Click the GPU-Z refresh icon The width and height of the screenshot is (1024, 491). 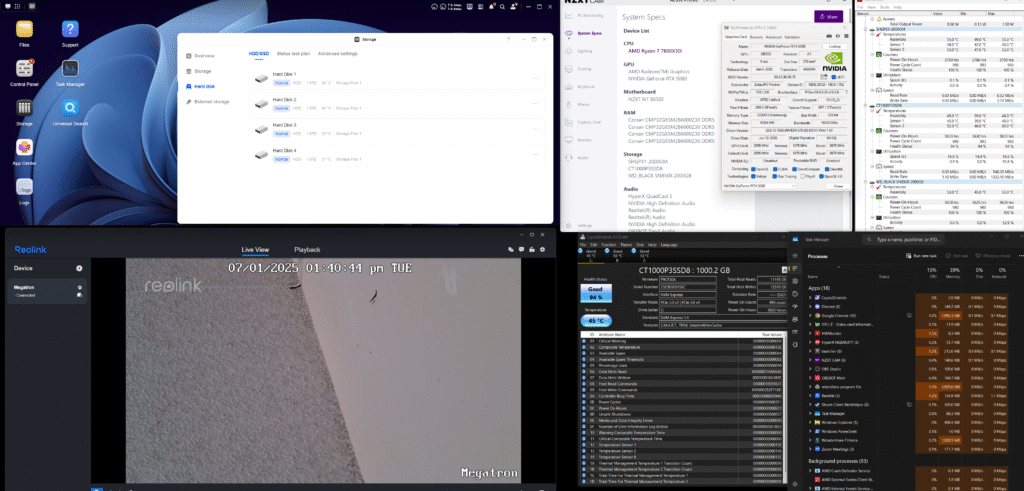click(838, 36)
